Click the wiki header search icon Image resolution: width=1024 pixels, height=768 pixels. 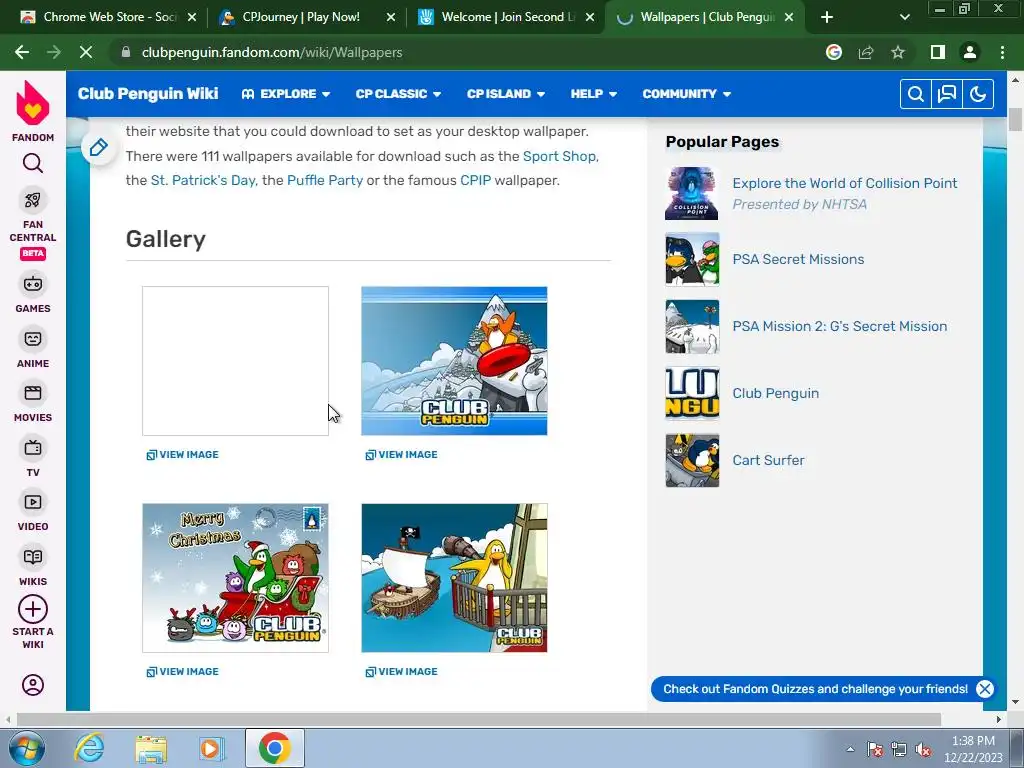[x=916, y=94]
